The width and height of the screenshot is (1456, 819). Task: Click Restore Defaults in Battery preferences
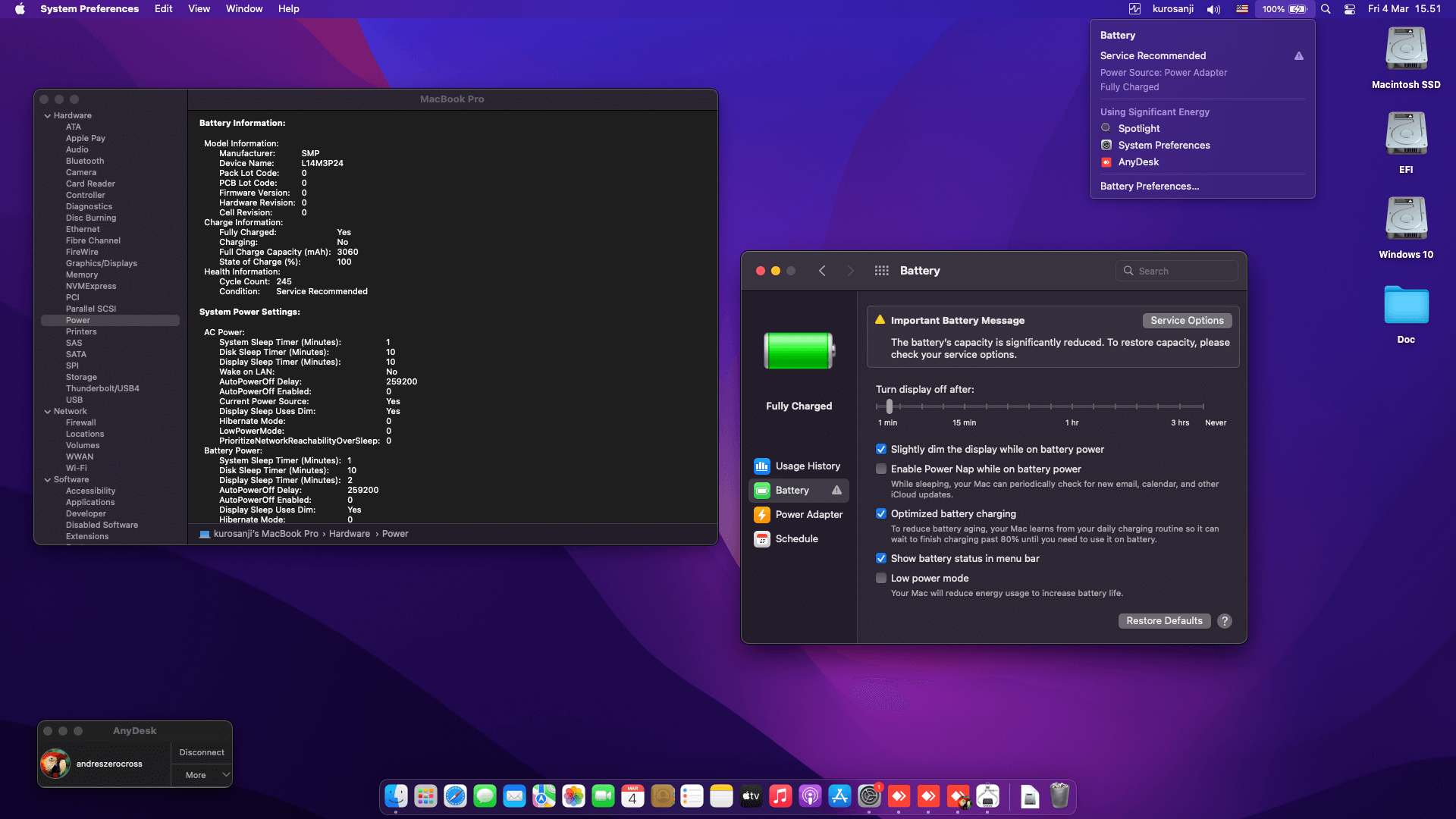pyautogui.click(x=1164, y=620)
